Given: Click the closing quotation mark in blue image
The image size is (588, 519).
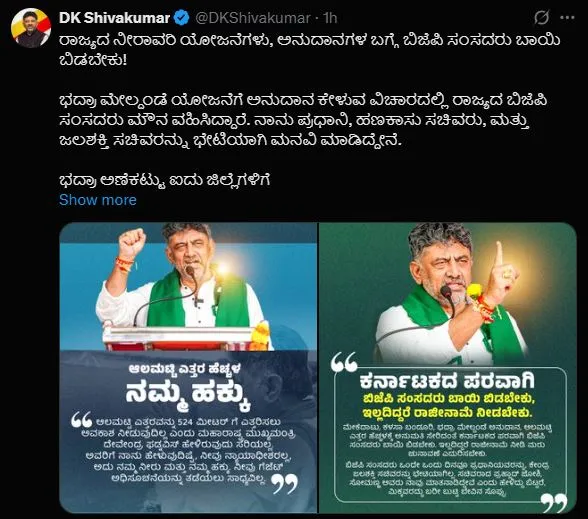Looking at the screenshot, I should [x=285, y=483].
